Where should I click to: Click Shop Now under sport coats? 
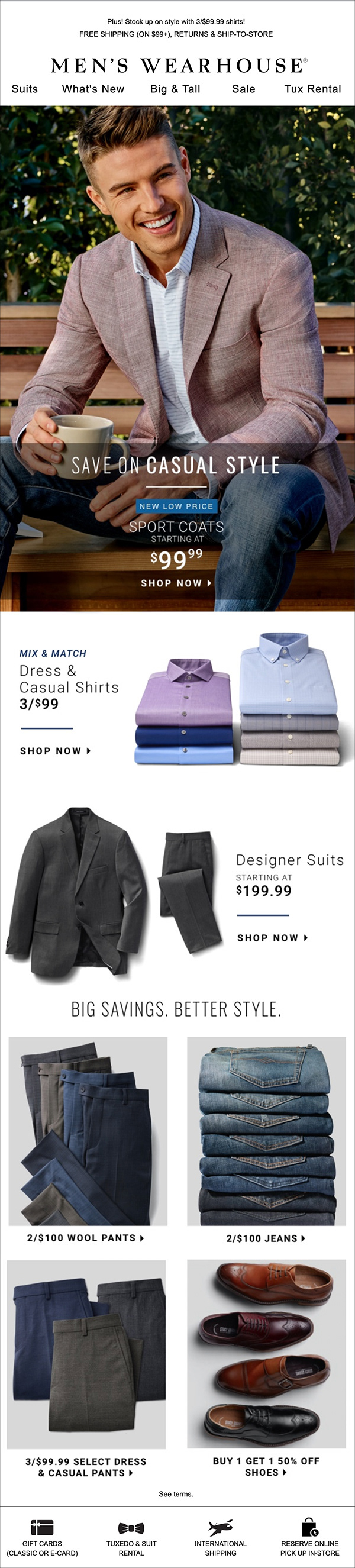click(x=176, y=583)
